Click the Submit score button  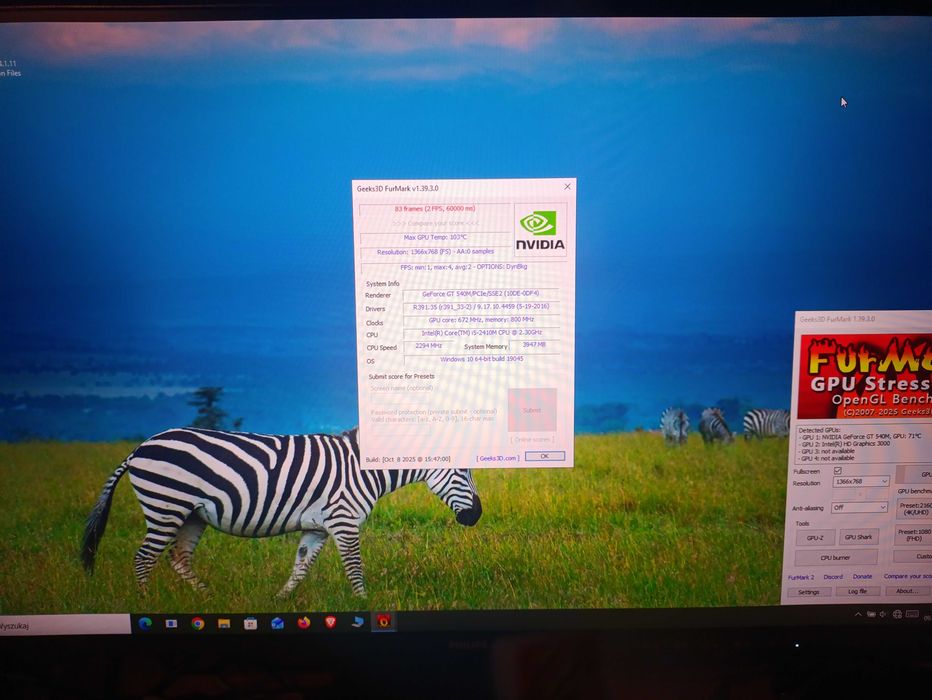(x=532, y=410)
